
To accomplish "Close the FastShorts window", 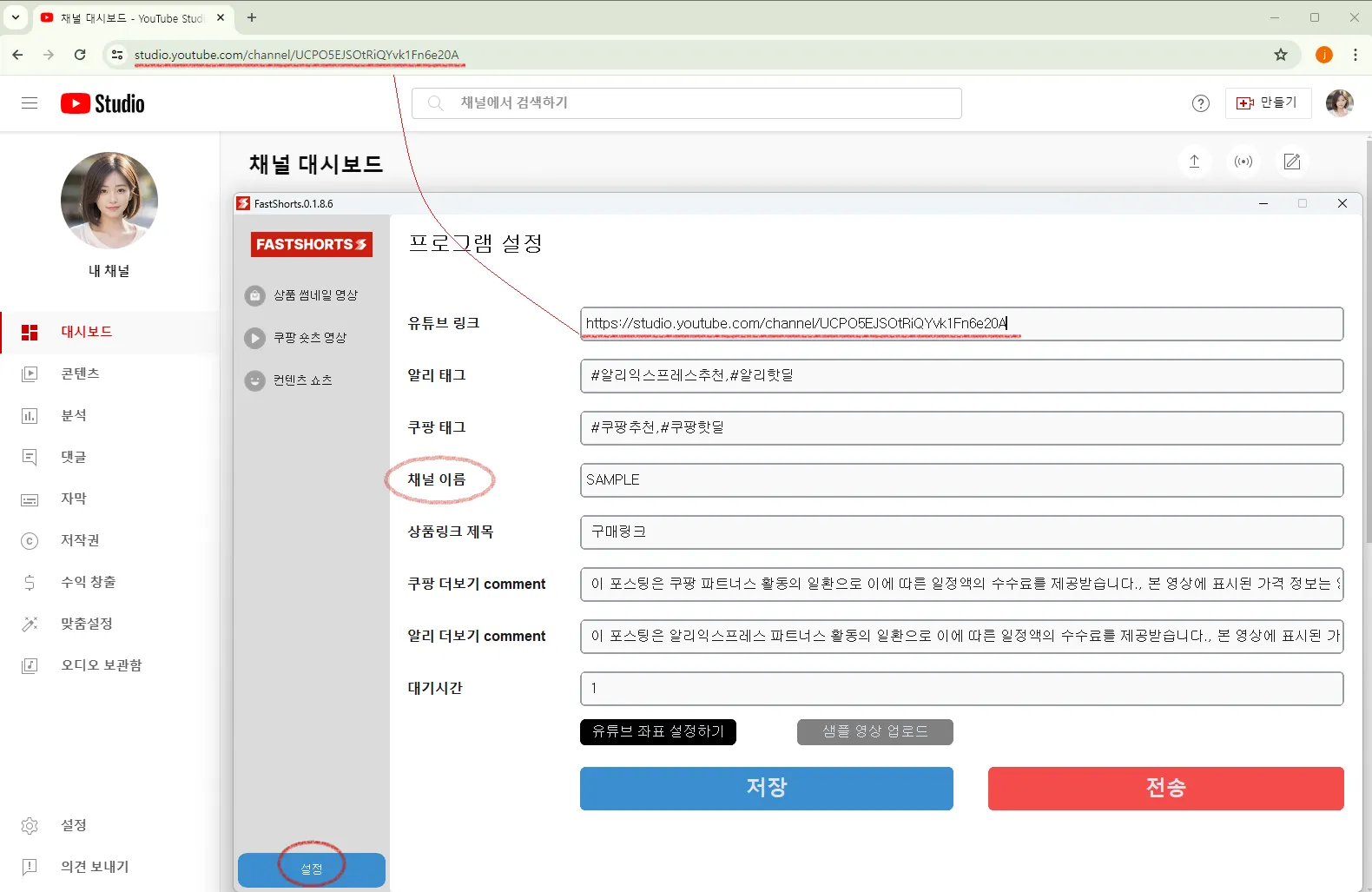I will point(1342,203).
